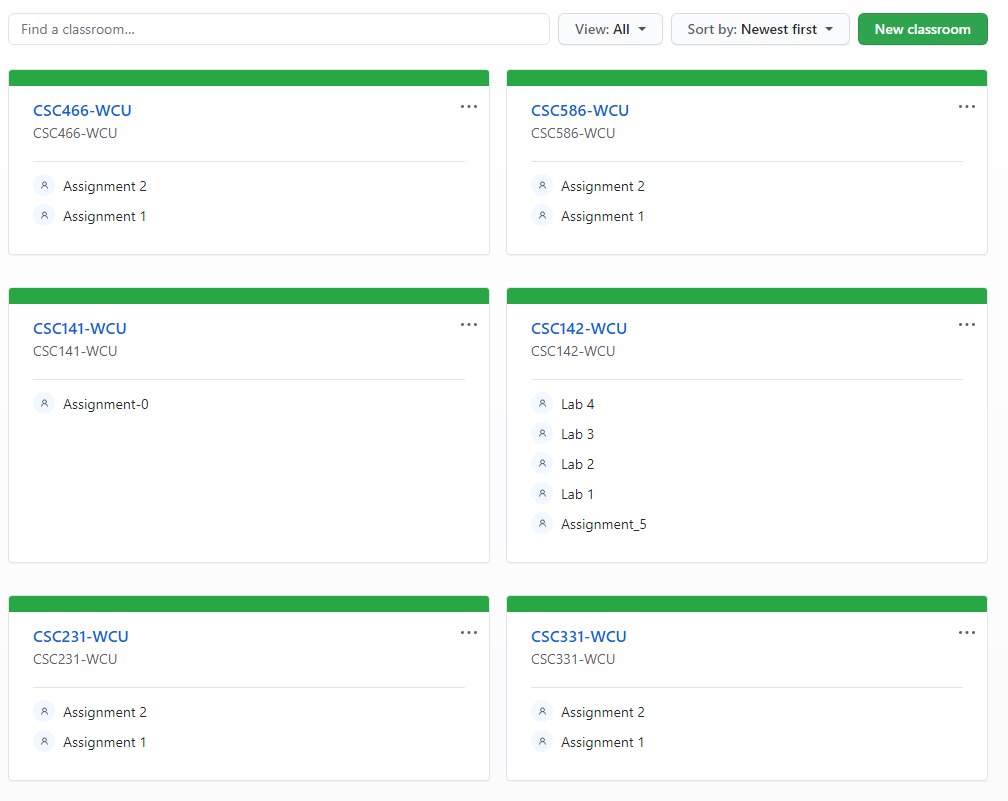Screen dimensions: 1008x801
Task: Select Assignment-0 text in CSC141-WCU card
Action: coord(106,404)
